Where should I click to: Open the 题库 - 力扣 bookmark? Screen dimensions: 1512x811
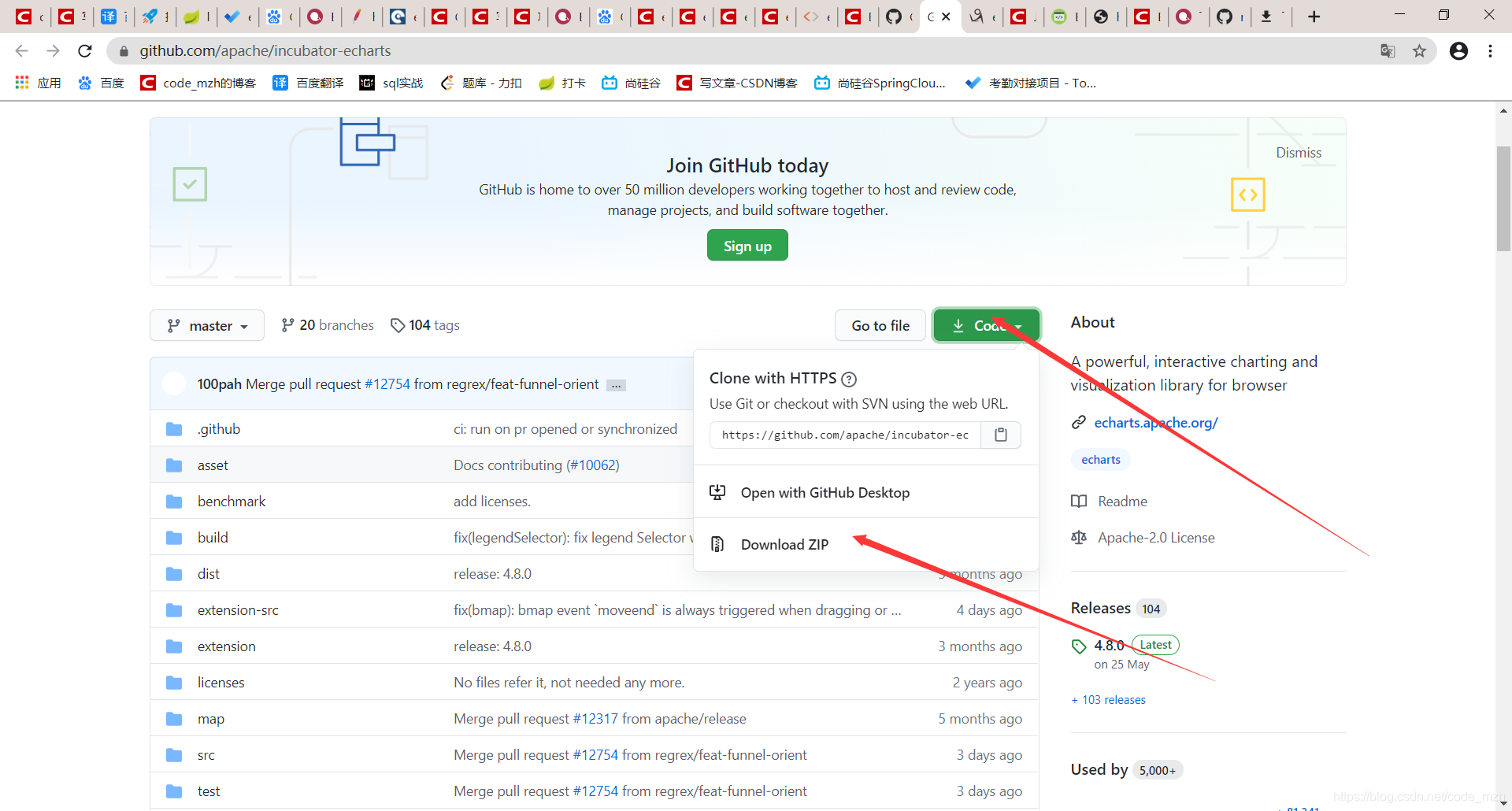(481, 83)
